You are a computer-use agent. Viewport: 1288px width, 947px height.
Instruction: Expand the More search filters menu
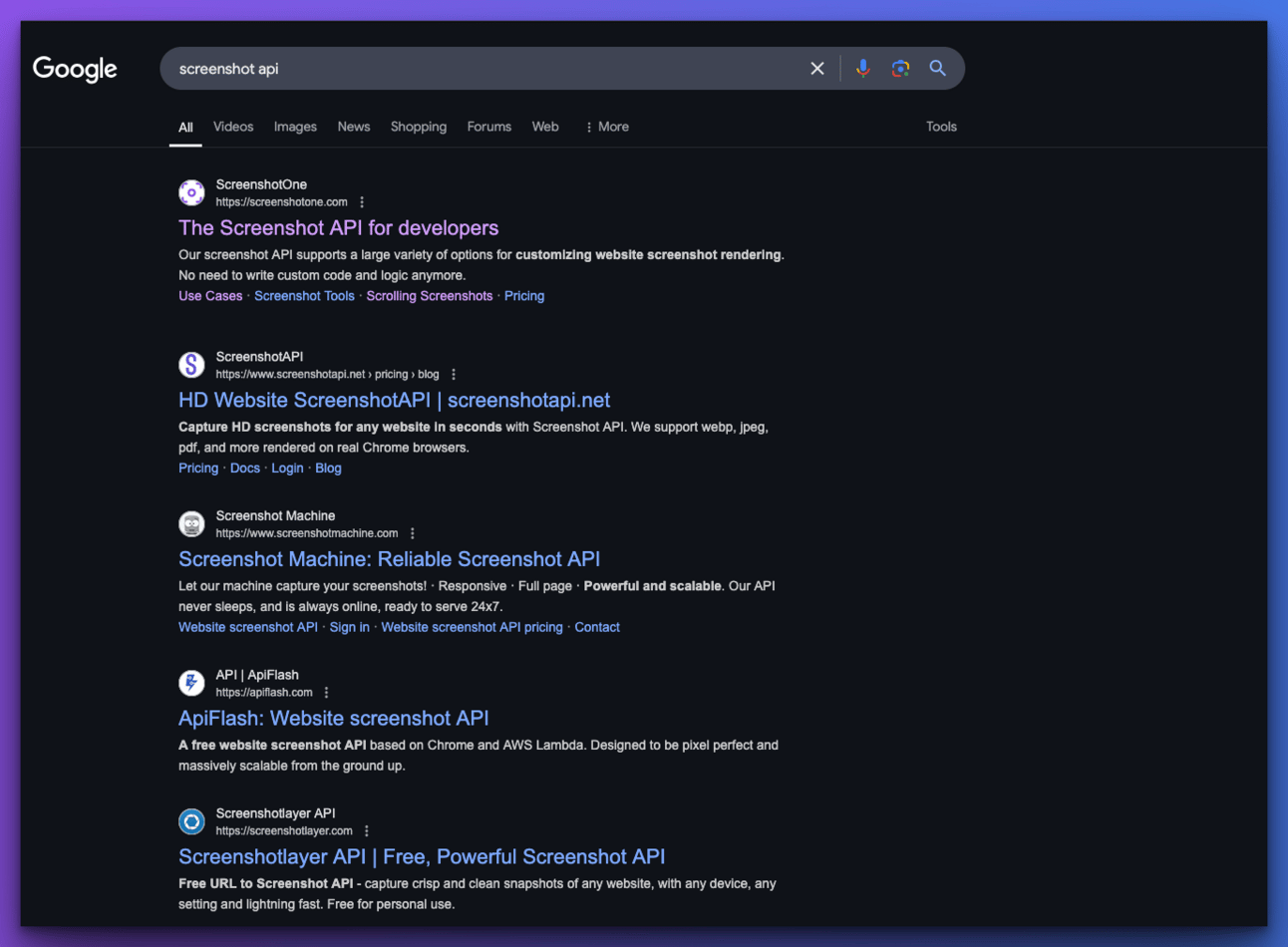607,127
